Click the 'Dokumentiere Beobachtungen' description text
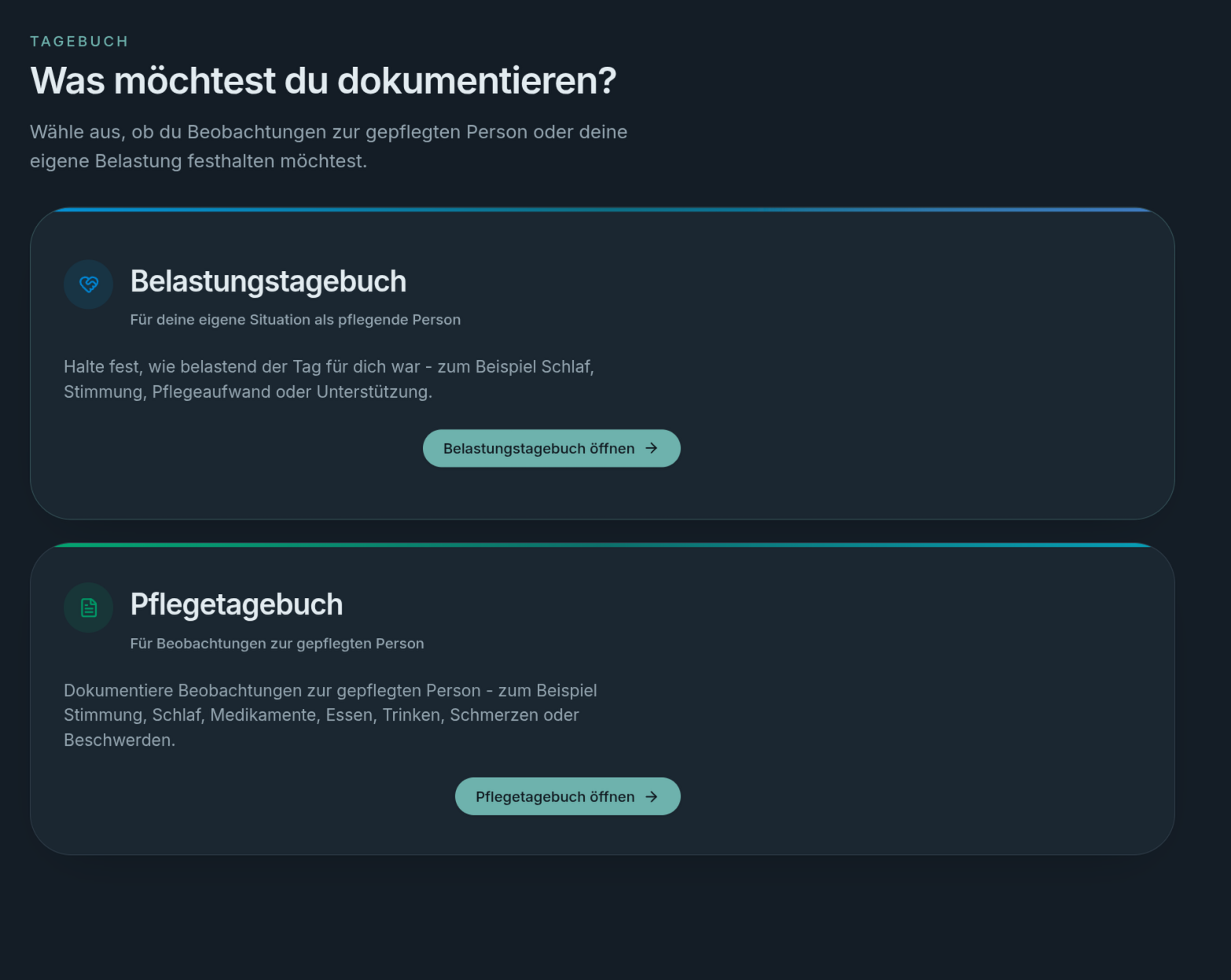The height and width of the screenshot is (980, 1231). pos(330,715)
